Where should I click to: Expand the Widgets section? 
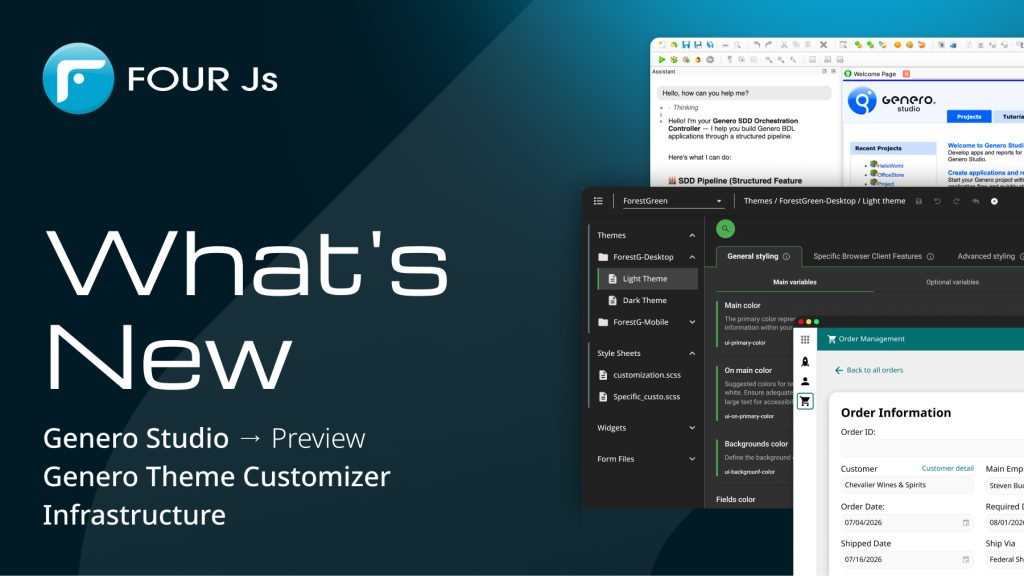pyautogui.click(x=692, y=428)
